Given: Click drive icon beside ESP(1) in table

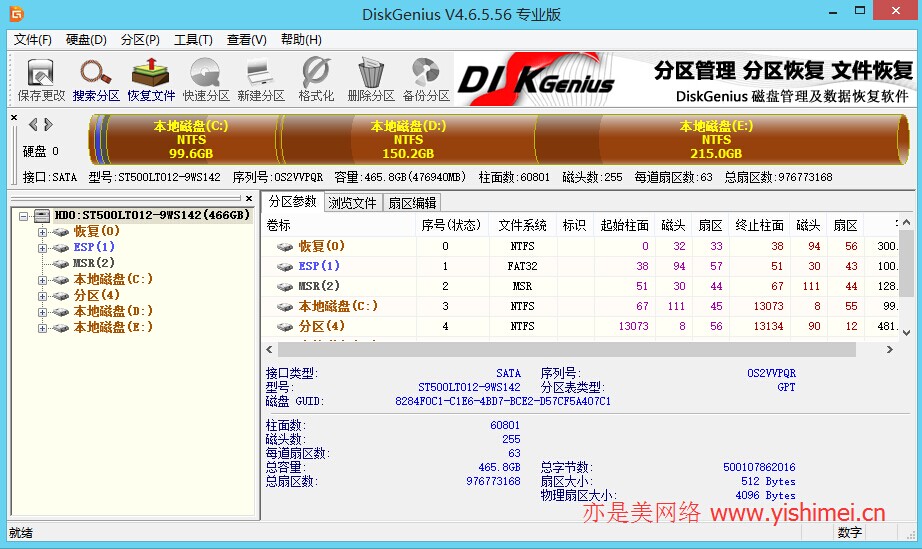Looking at the screenshot, I should point(285,267).
